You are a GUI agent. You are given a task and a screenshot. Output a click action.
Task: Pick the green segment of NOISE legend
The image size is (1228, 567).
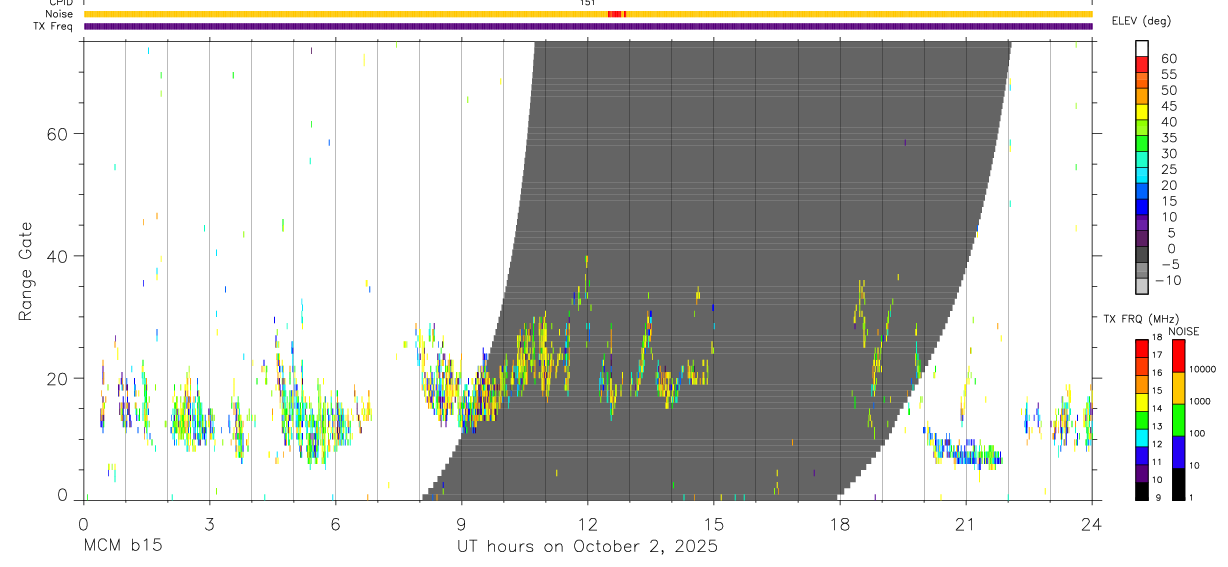coord(1178,420)
